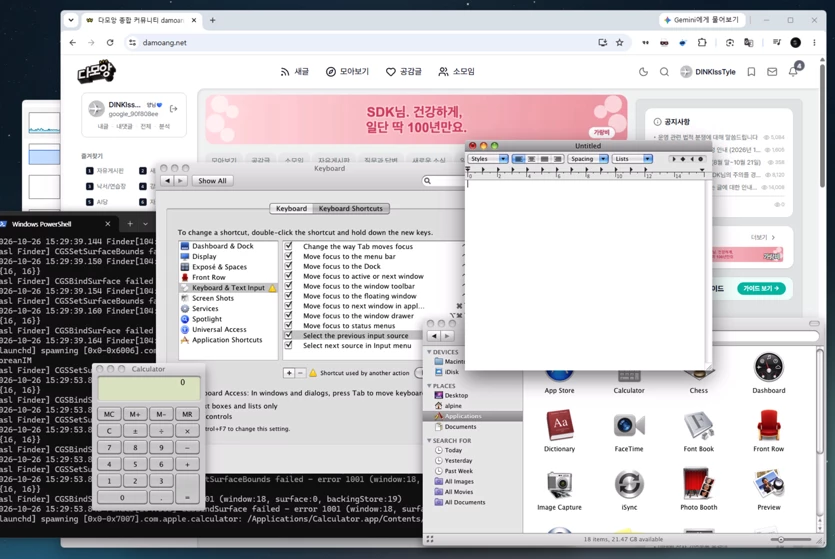Launch the Front Row app
This screenshot has width=835, height=559.
(x=768, y=425)
